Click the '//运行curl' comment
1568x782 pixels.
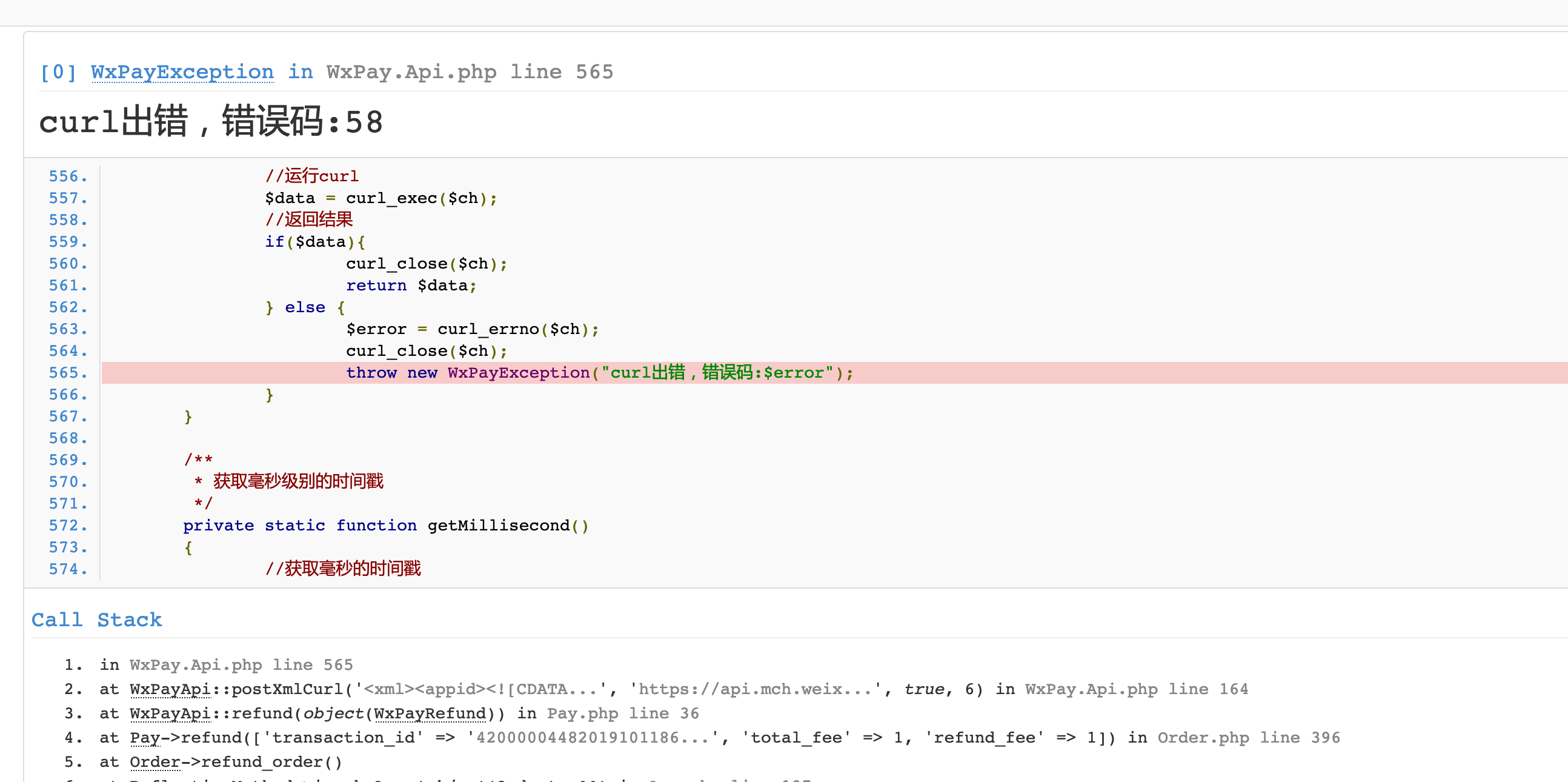coord(312,176)
